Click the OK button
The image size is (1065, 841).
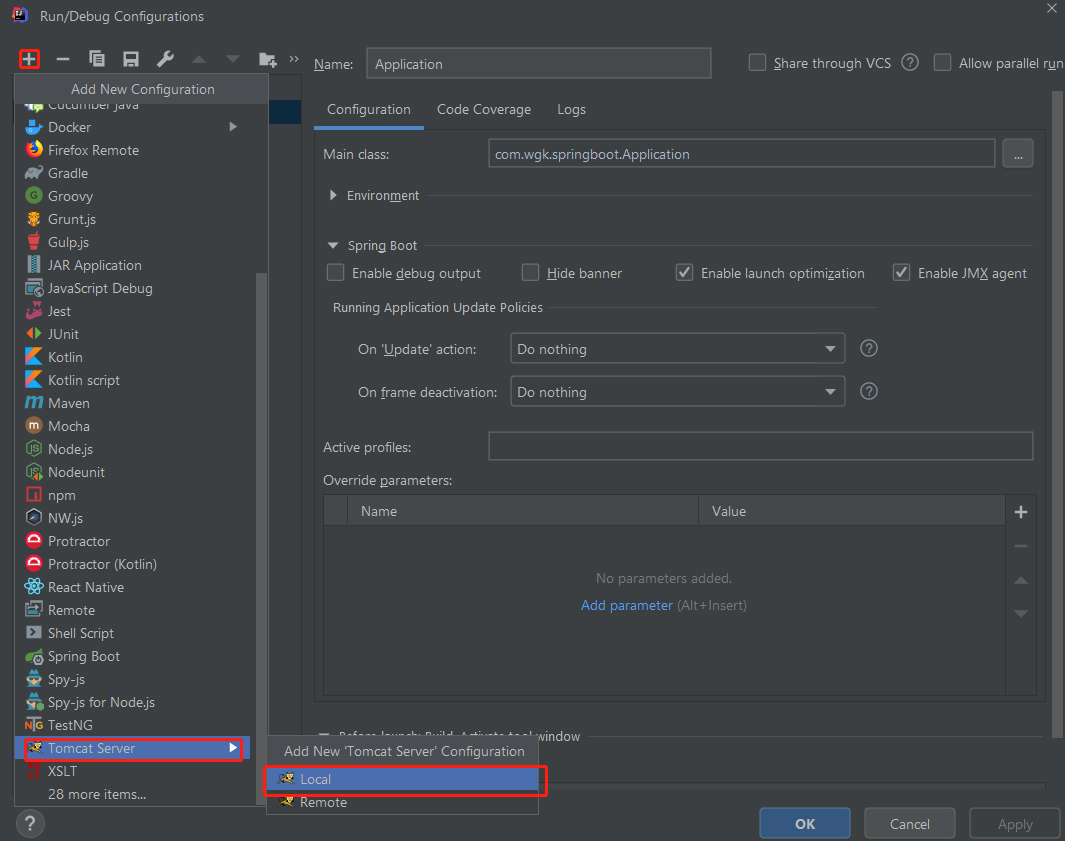(x=805, y=823)
